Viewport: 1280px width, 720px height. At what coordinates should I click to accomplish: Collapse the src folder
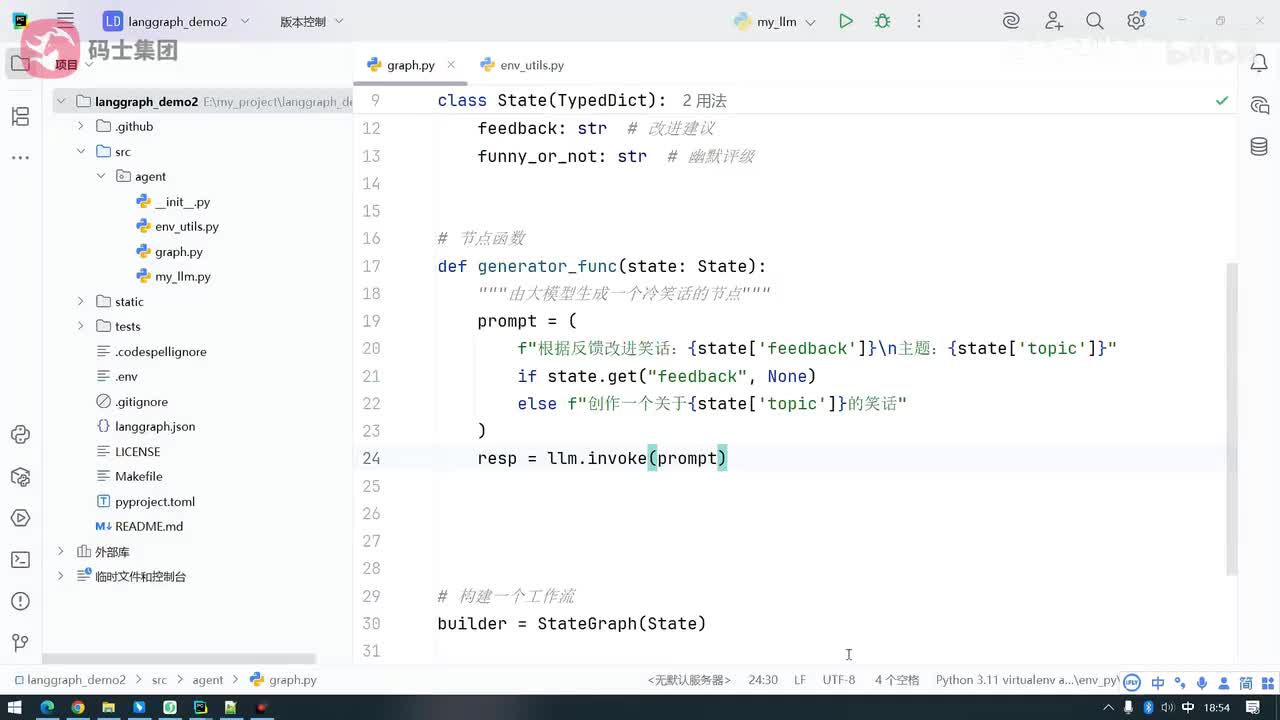[x=81, y=152]
